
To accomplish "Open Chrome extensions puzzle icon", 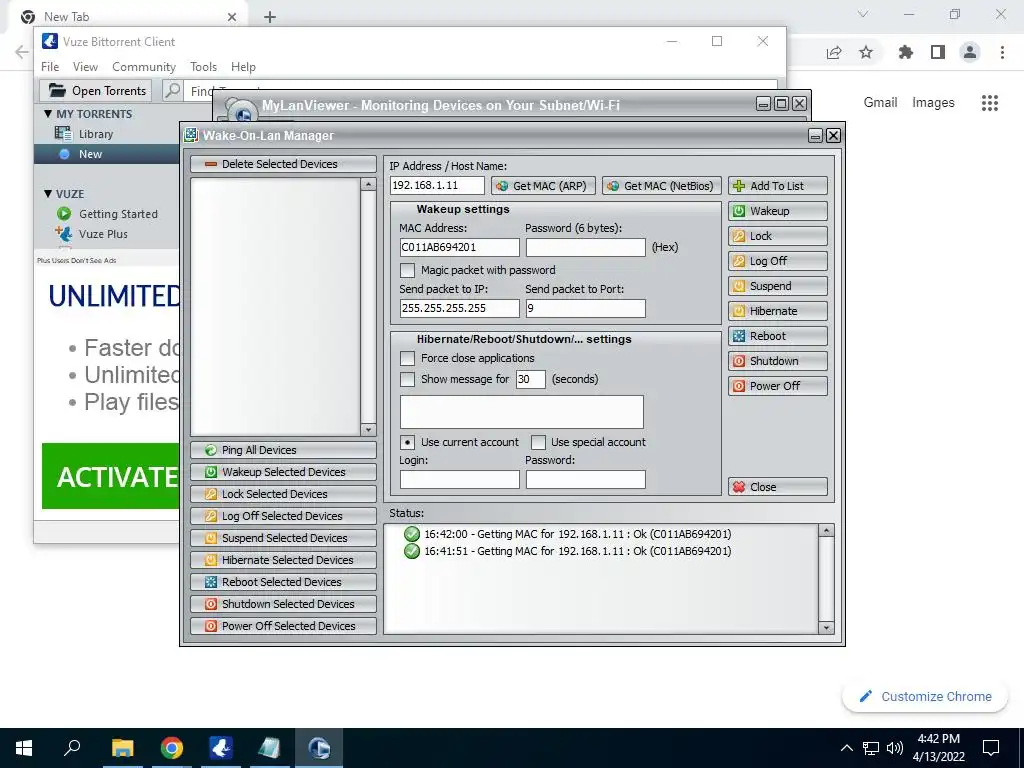I will (x=905, y=52).
